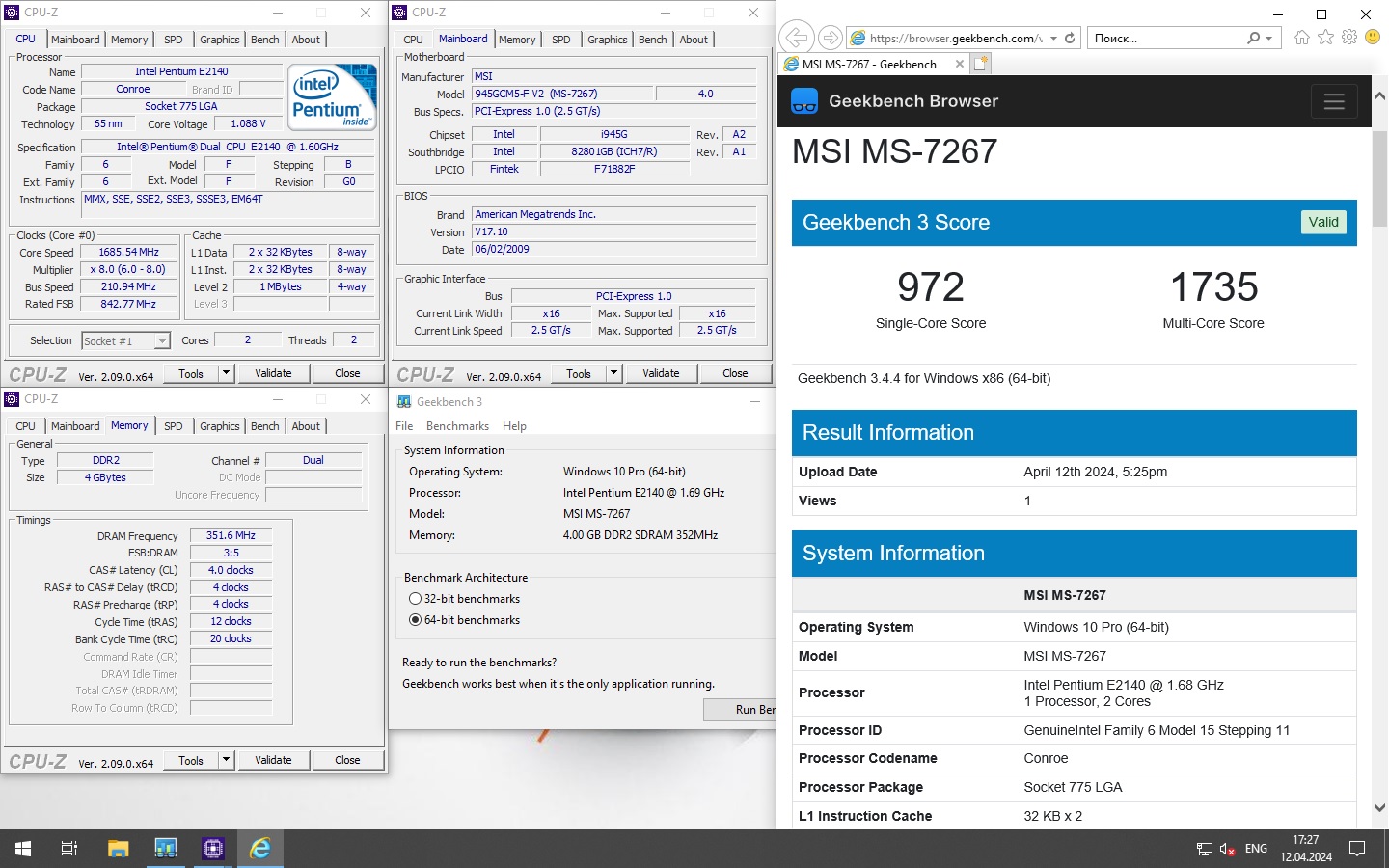
Task: Open Tools dropdown arrow in CPU window
Action: tap(226, 373)
